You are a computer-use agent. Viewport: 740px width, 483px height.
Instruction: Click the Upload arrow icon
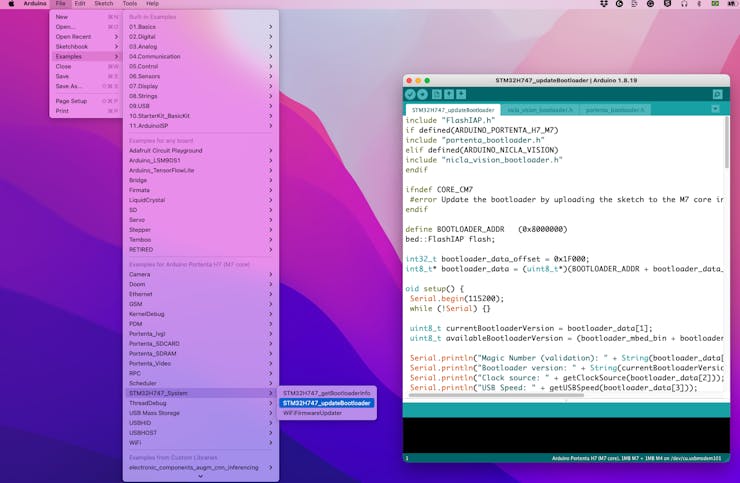click(x=423, y=94)
